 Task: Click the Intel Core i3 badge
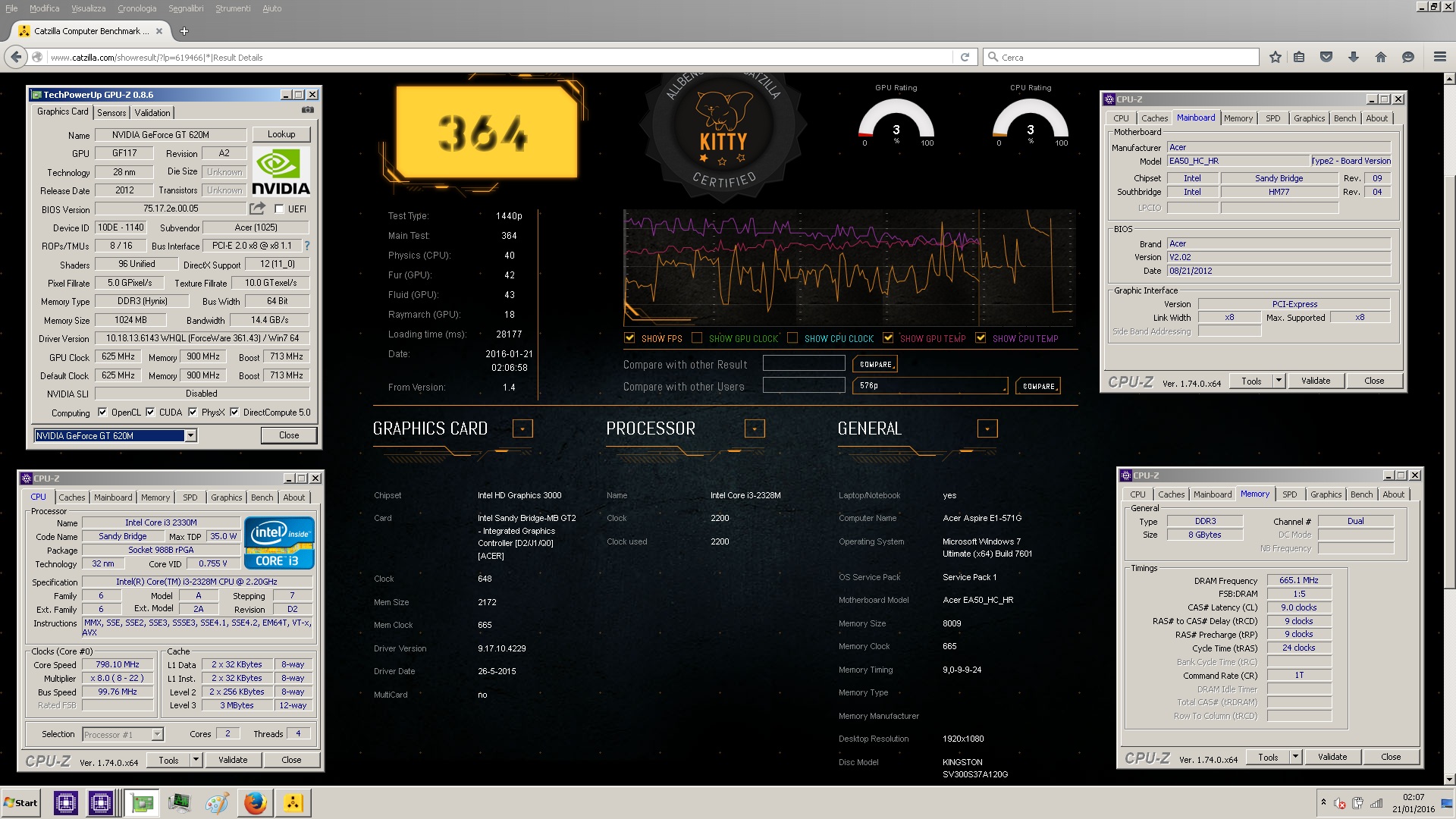(279, 543)
